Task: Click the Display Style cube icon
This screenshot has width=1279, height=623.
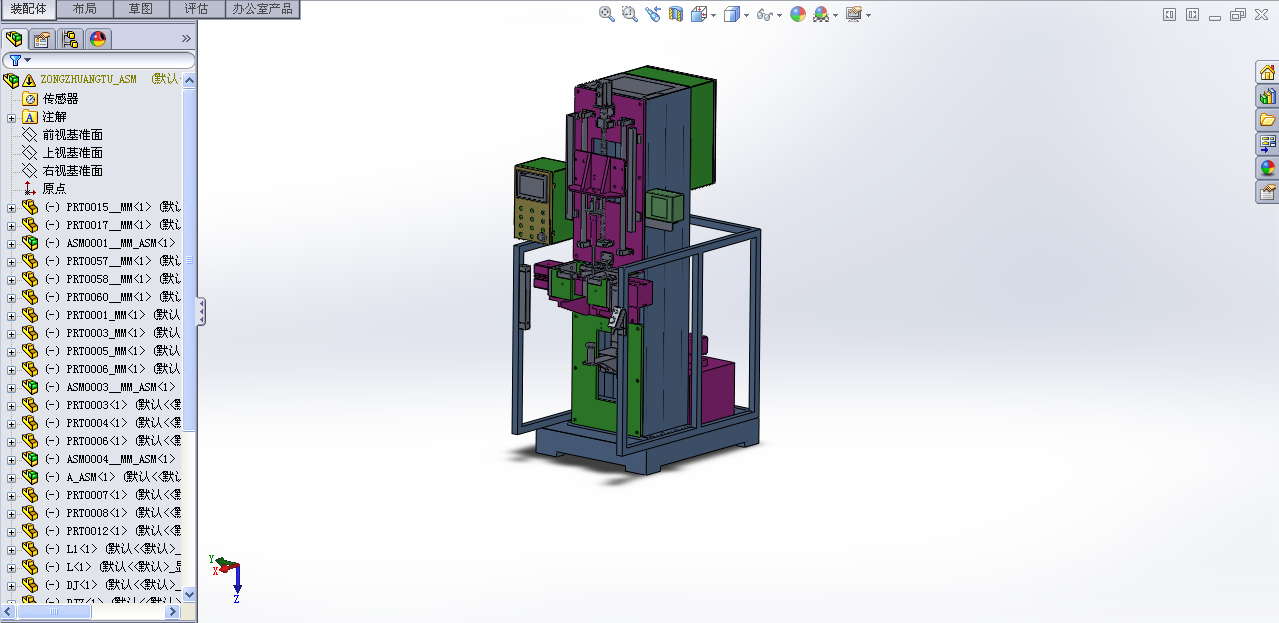Action: 732,14
